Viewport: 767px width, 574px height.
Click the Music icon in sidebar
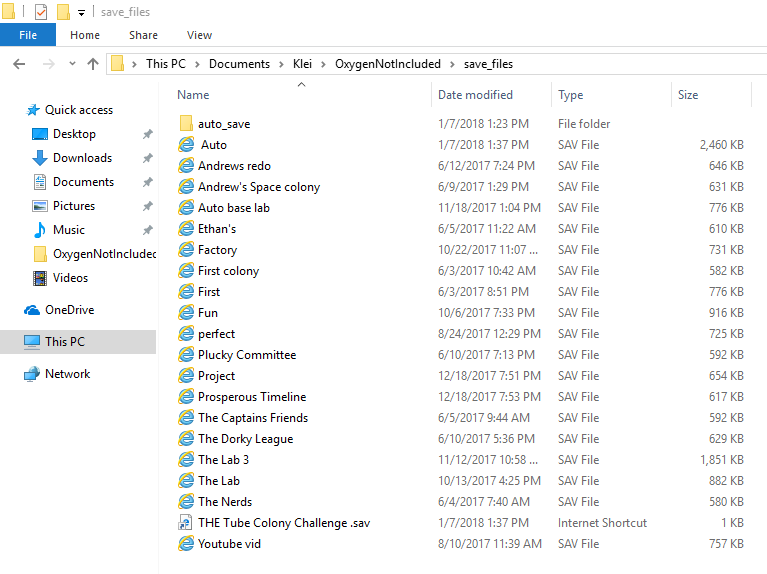click(40, 230)
